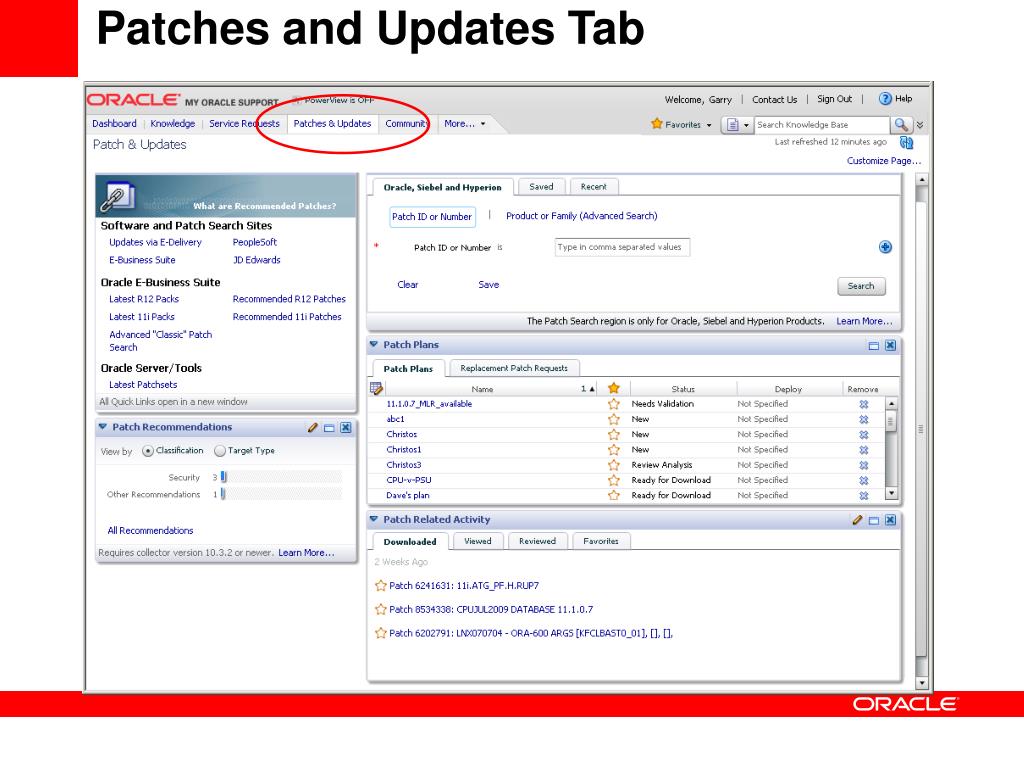Edit Patch Related Activity with the pencil icon
Image resolution: width=1024 pixels, height=768 pixels.
[857, 520]
